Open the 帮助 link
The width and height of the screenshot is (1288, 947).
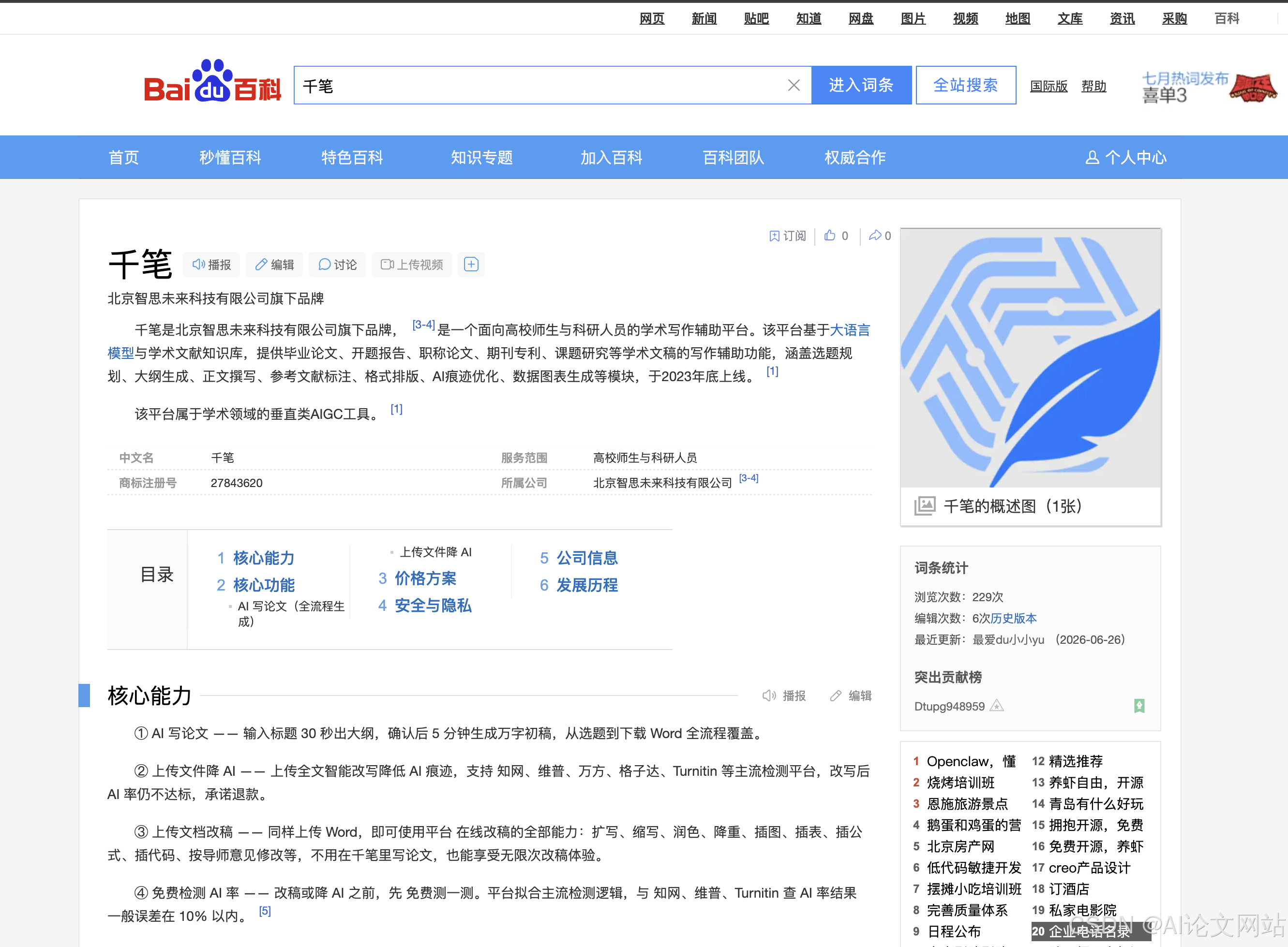[x=1093, y=87]
